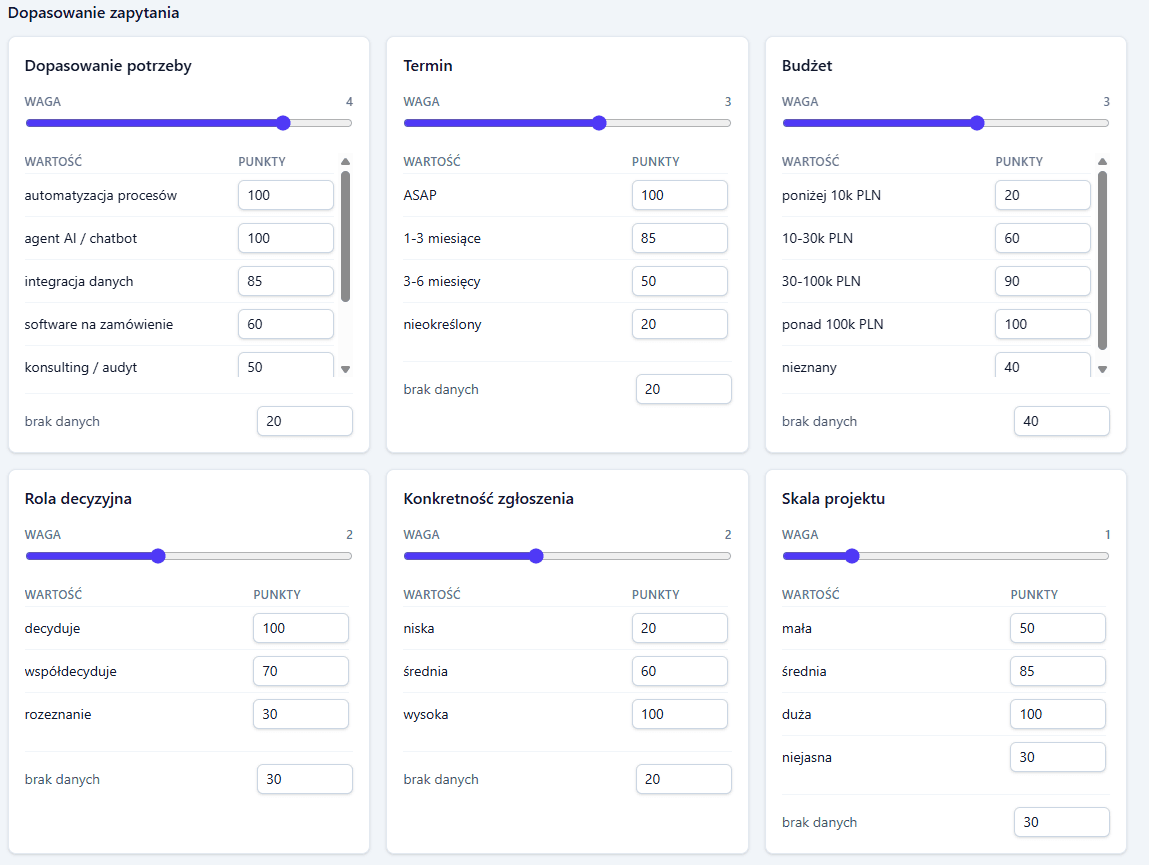
Task: Click the down arrow of the Budżet list scrollbar
Action: tap(1102, 369)
